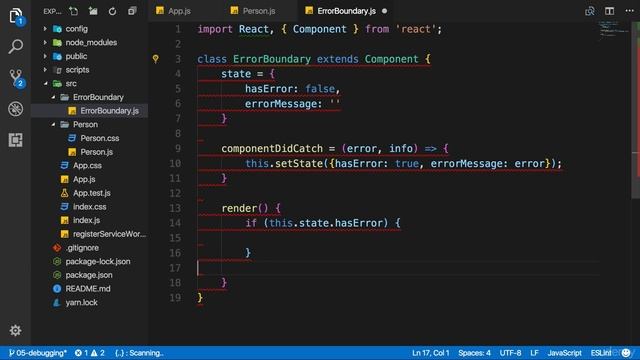Split the editor
Image resolution: width=640 pixels, height=360 pixels.
tap(609, 11)
